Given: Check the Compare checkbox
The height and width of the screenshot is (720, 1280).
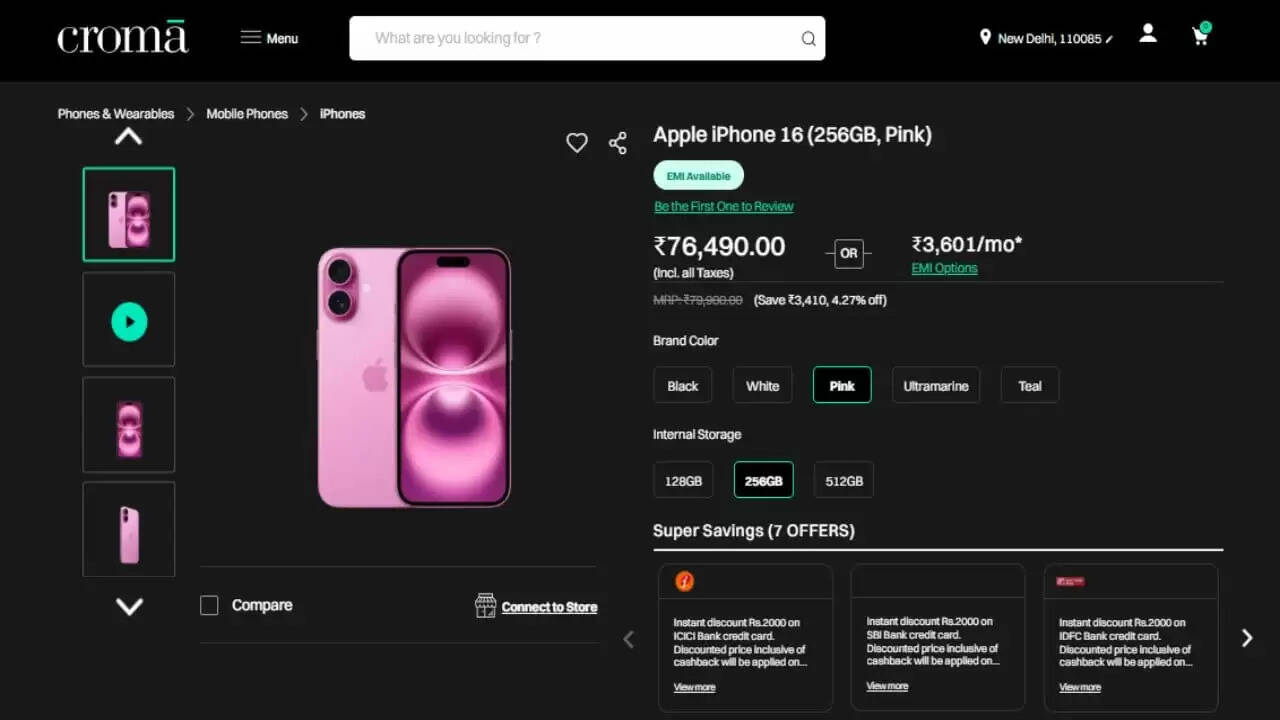Looking at the screenshot, I should click(209, 605).
